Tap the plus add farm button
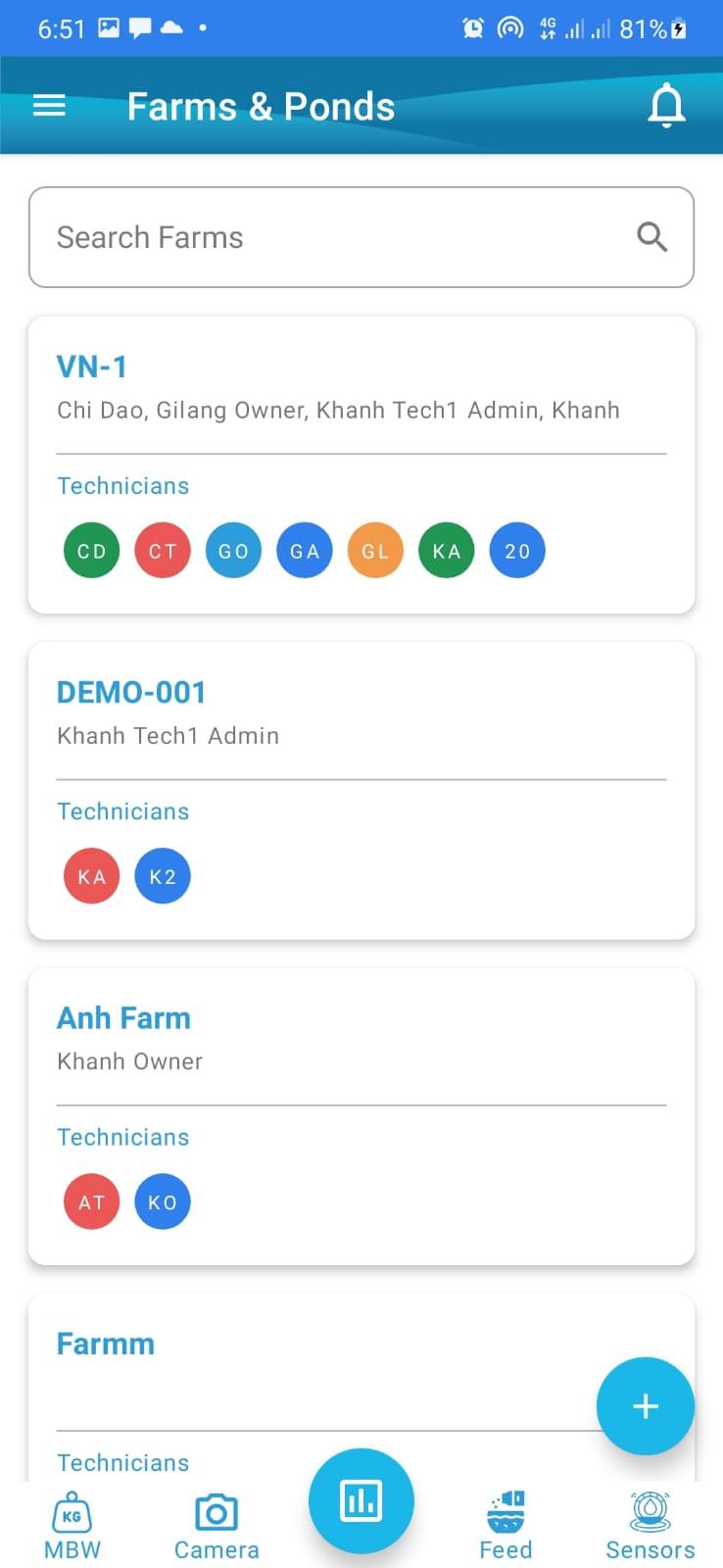Image resolution: width=723 pixels, height=1568 pixels. (646, 1406)
